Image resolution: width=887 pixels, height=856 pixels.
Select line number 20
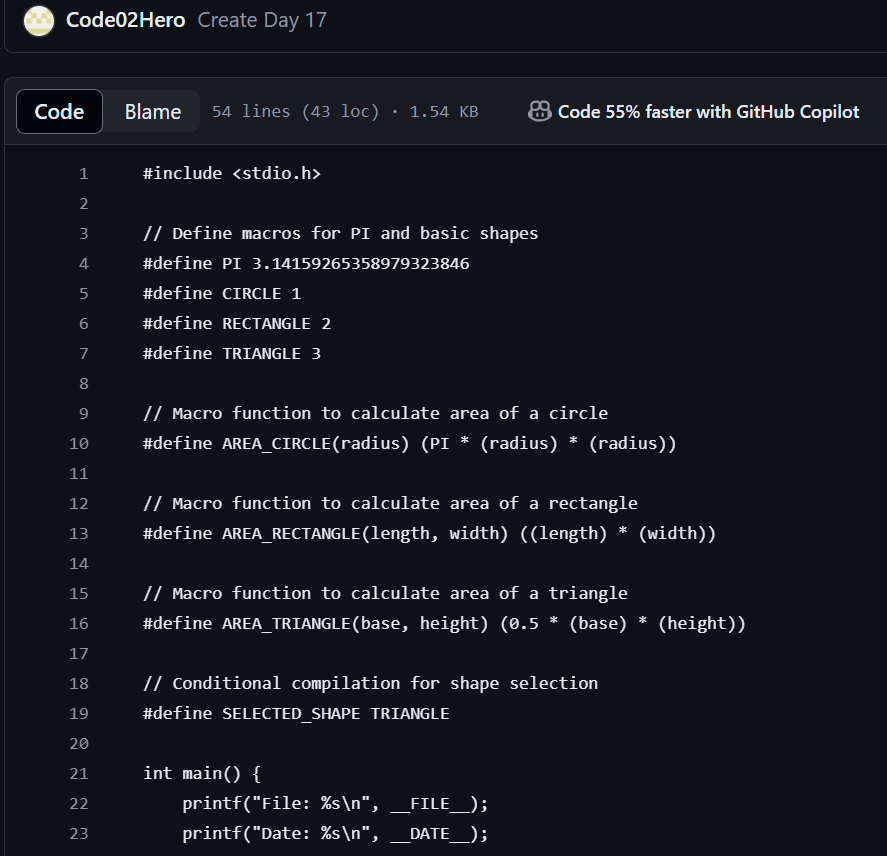79,743
